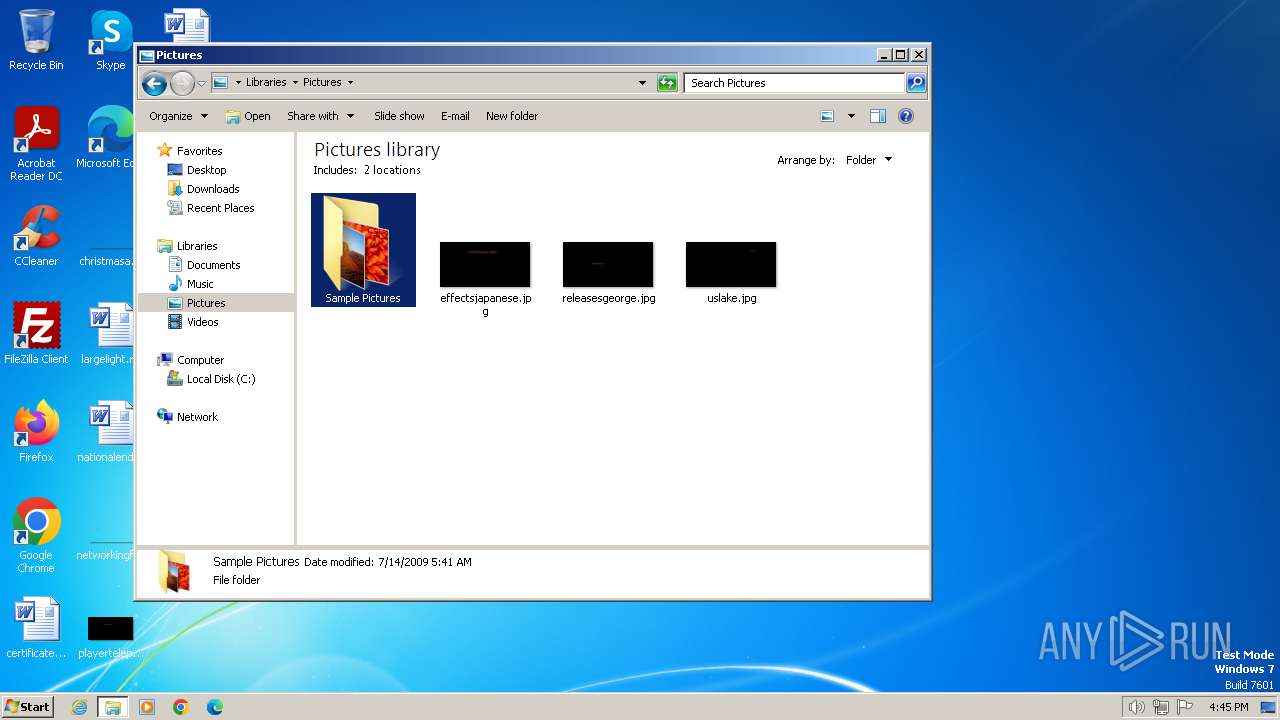Open the address bar history dropdown arrow
This screenshot has width=1280, height=720.
[642, 83]
